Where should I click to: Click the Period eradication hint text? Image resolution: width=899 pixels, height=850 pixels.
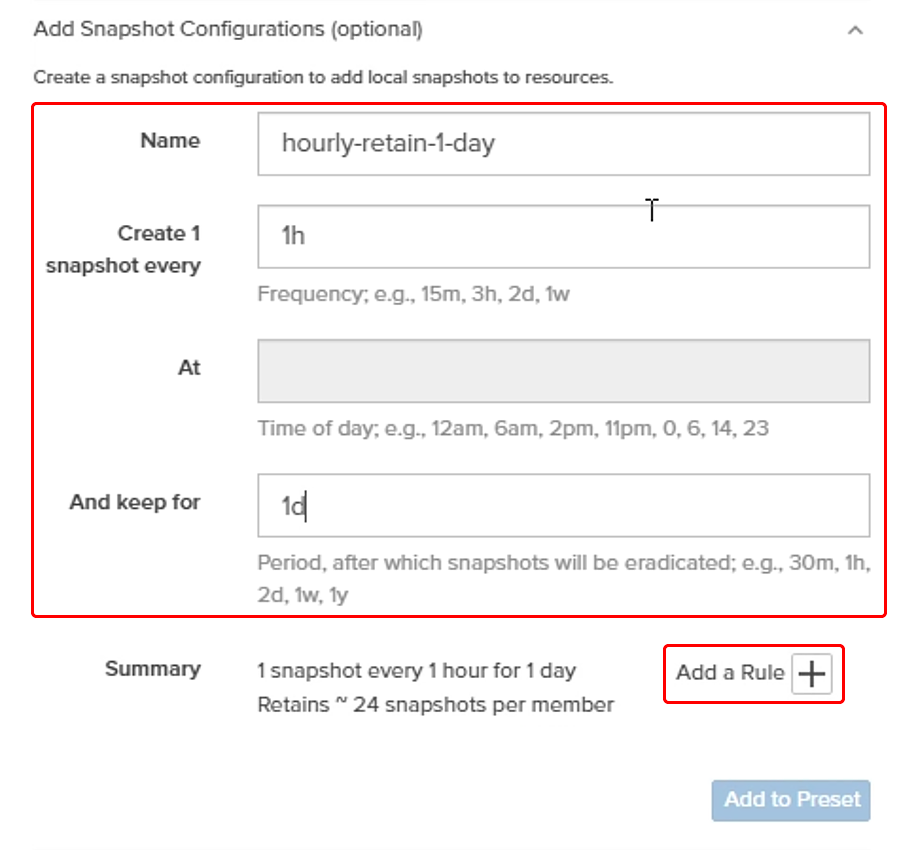pos(564,579)
